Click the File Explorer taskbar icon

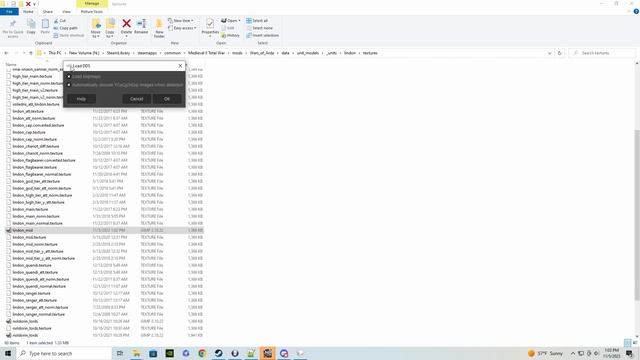pos(136,353)
